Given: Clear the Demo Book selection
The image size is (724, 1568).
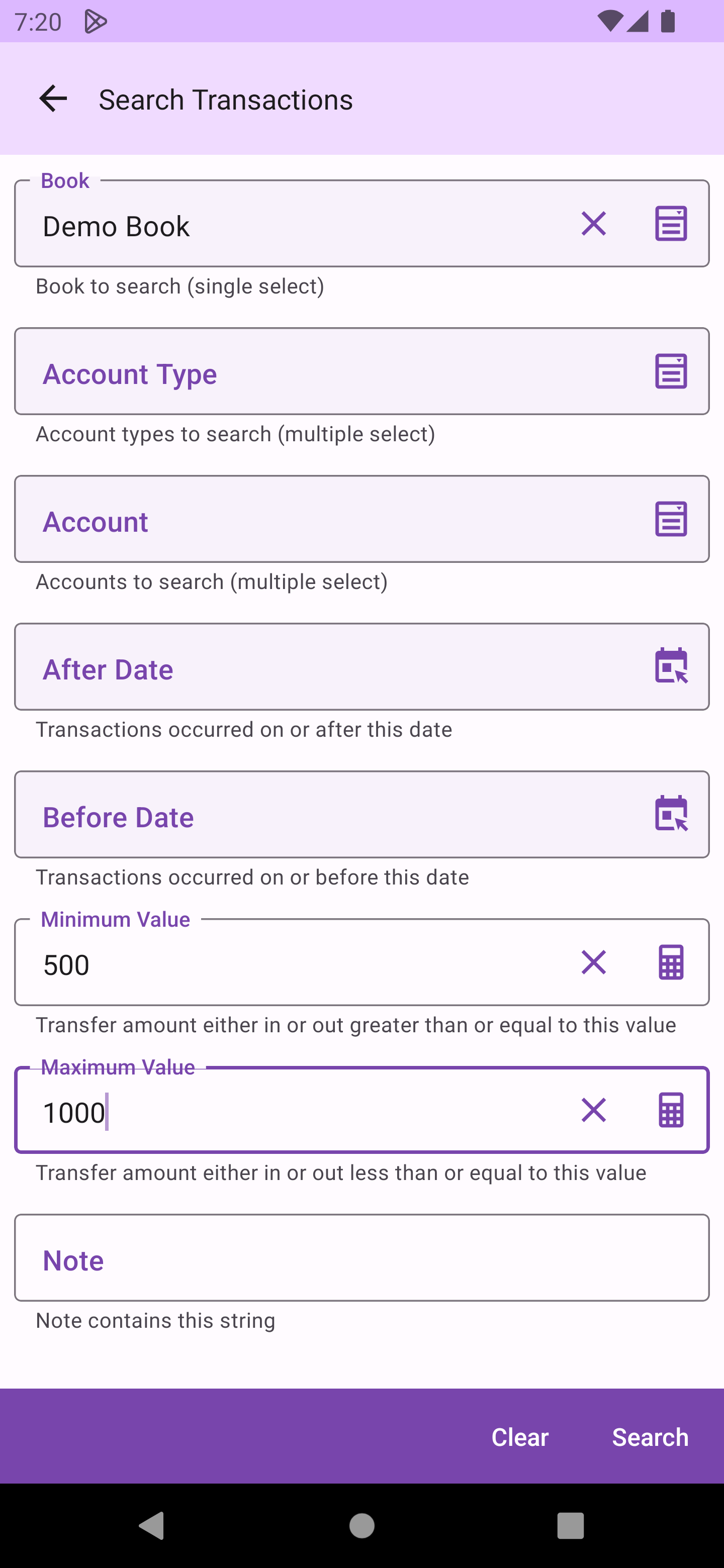Looking at the screenshot, I should pos(594,224).
